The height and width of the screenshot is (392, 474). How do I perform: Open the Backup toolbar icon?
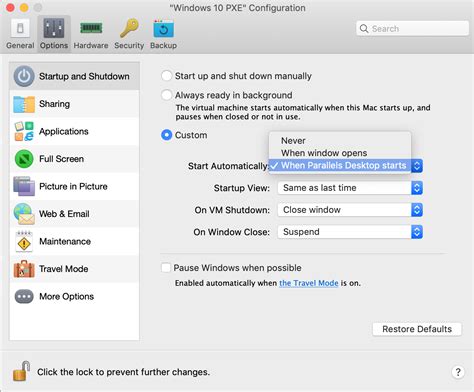163,29
